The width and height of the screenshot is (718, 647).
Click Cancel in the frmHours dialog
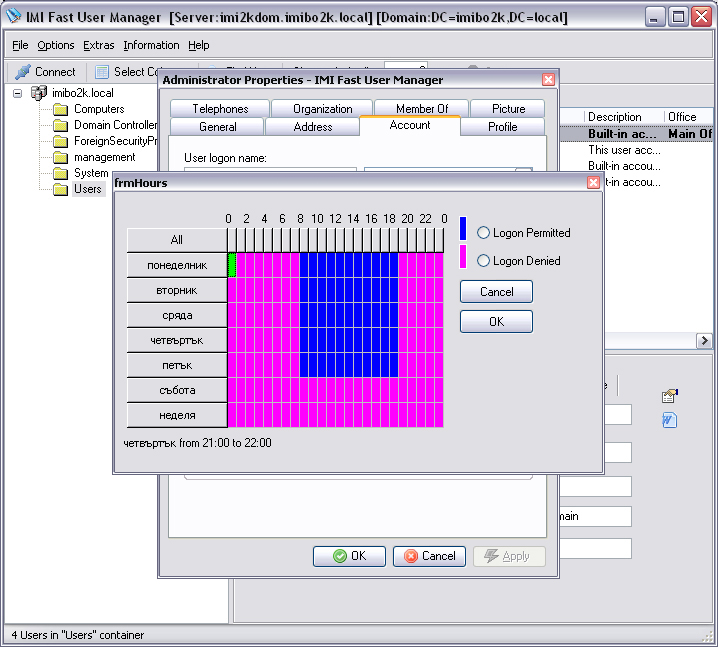496,292
